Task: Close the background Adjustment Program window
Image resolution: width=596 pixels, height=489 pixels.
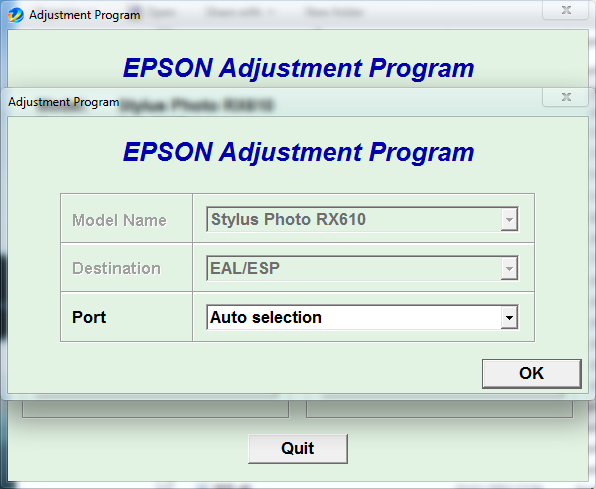Action: pos(566,10)
